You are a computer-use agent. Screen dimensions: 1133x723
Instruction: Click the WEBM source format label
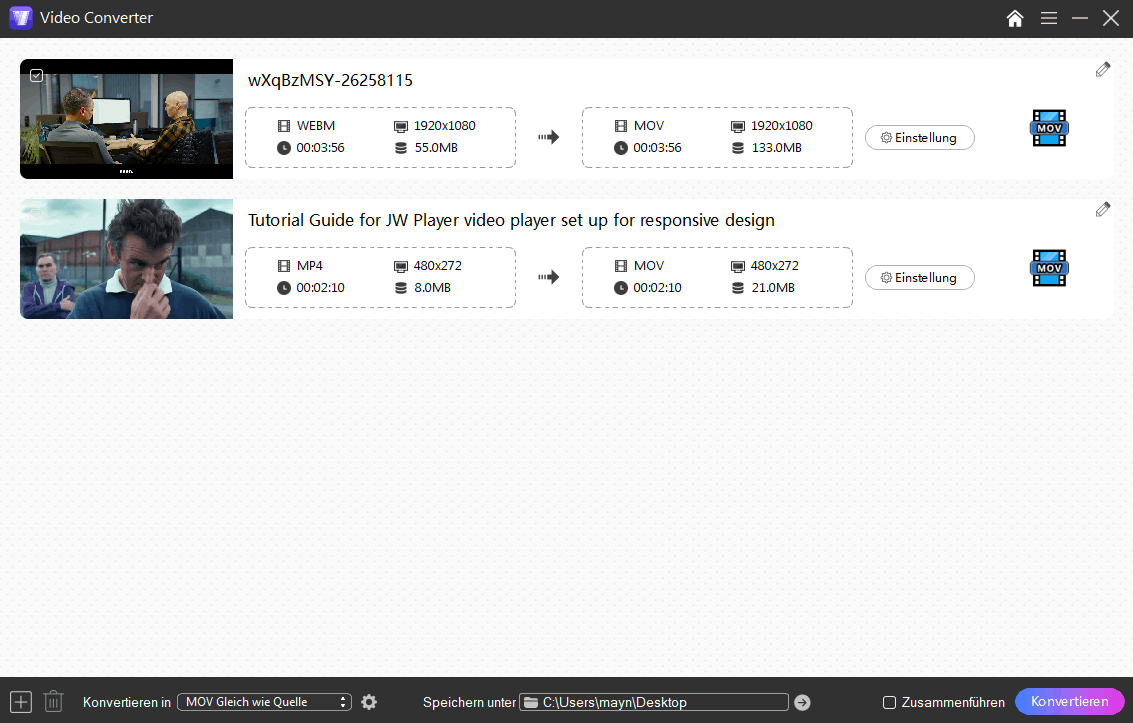pyautogui.click(x=316, y=126)
